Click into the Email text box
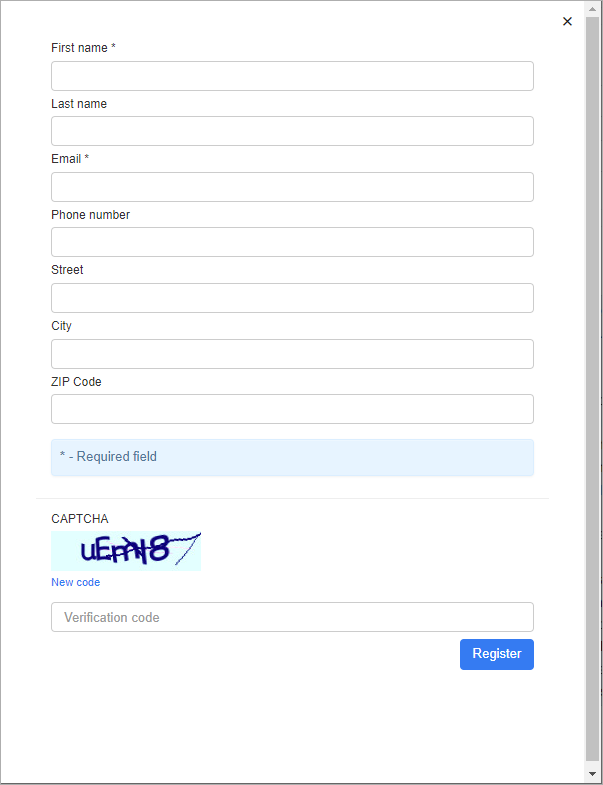603x785 pixels. (292, 187)
